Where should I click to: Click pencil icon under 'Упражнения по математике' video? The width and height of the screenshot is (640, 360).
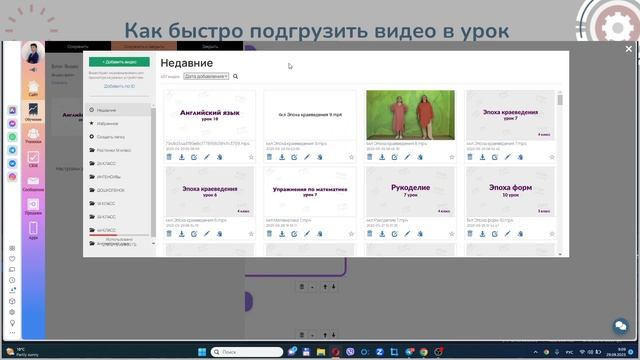point(307,234)
